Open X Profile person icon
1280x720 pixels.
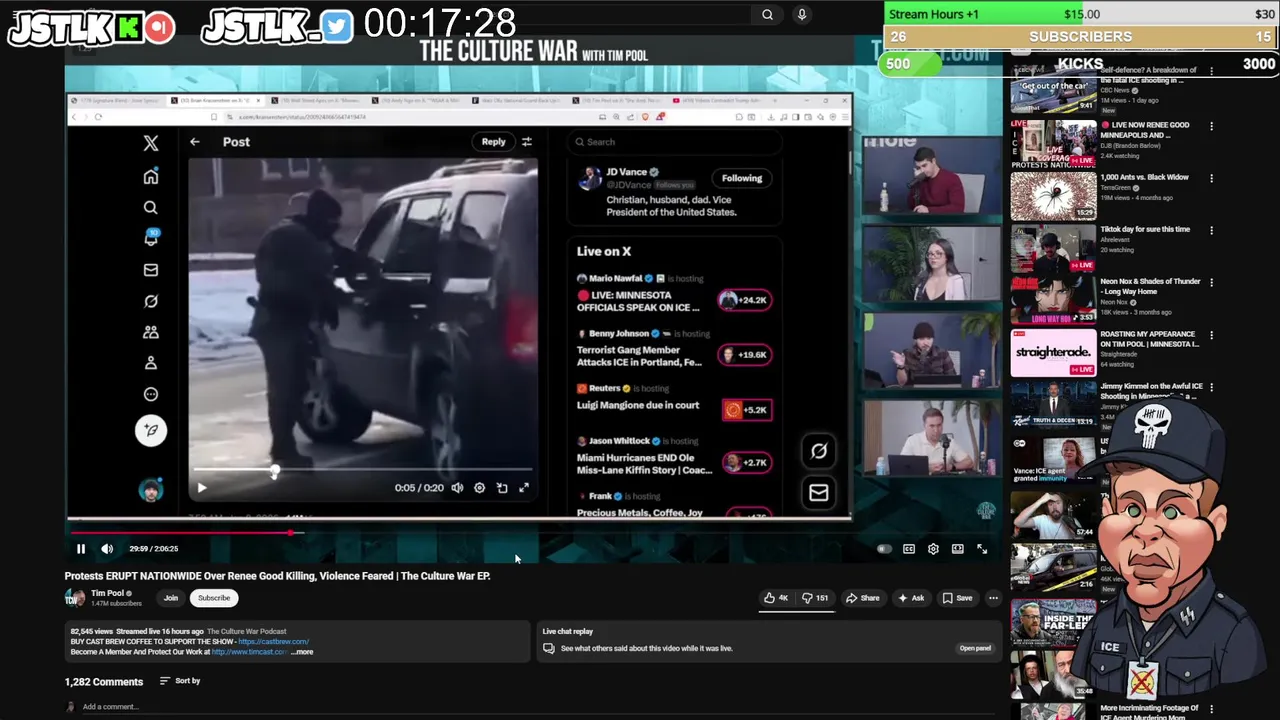[x=151, y=363]
